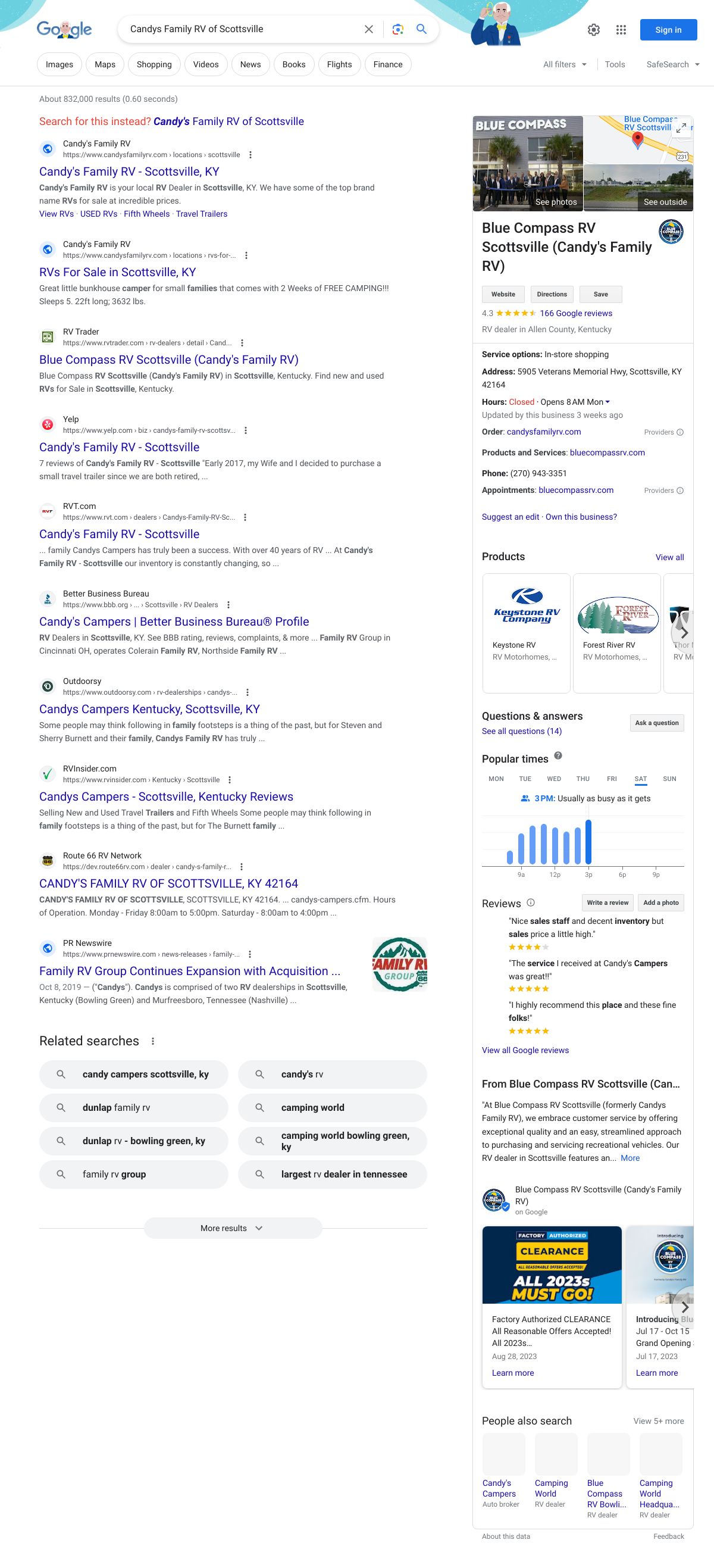
Task: Show Popular times help info
Action: tap(558, 756)
